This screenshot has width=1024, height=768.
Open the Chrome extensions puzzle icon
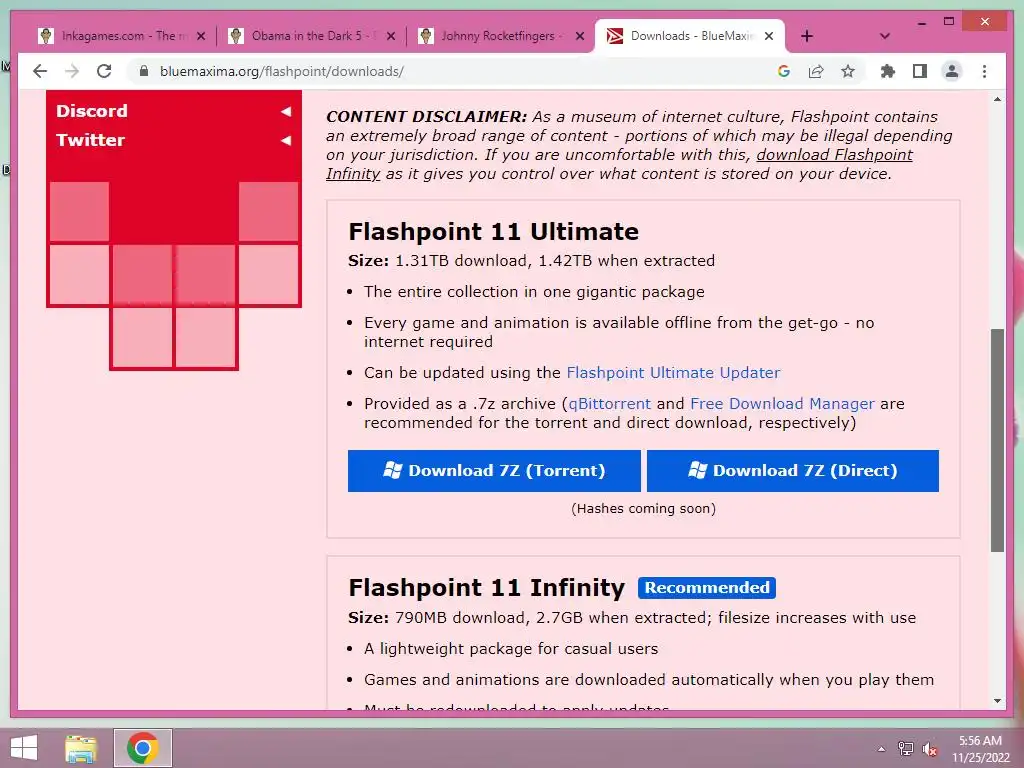tap(888, 71)
